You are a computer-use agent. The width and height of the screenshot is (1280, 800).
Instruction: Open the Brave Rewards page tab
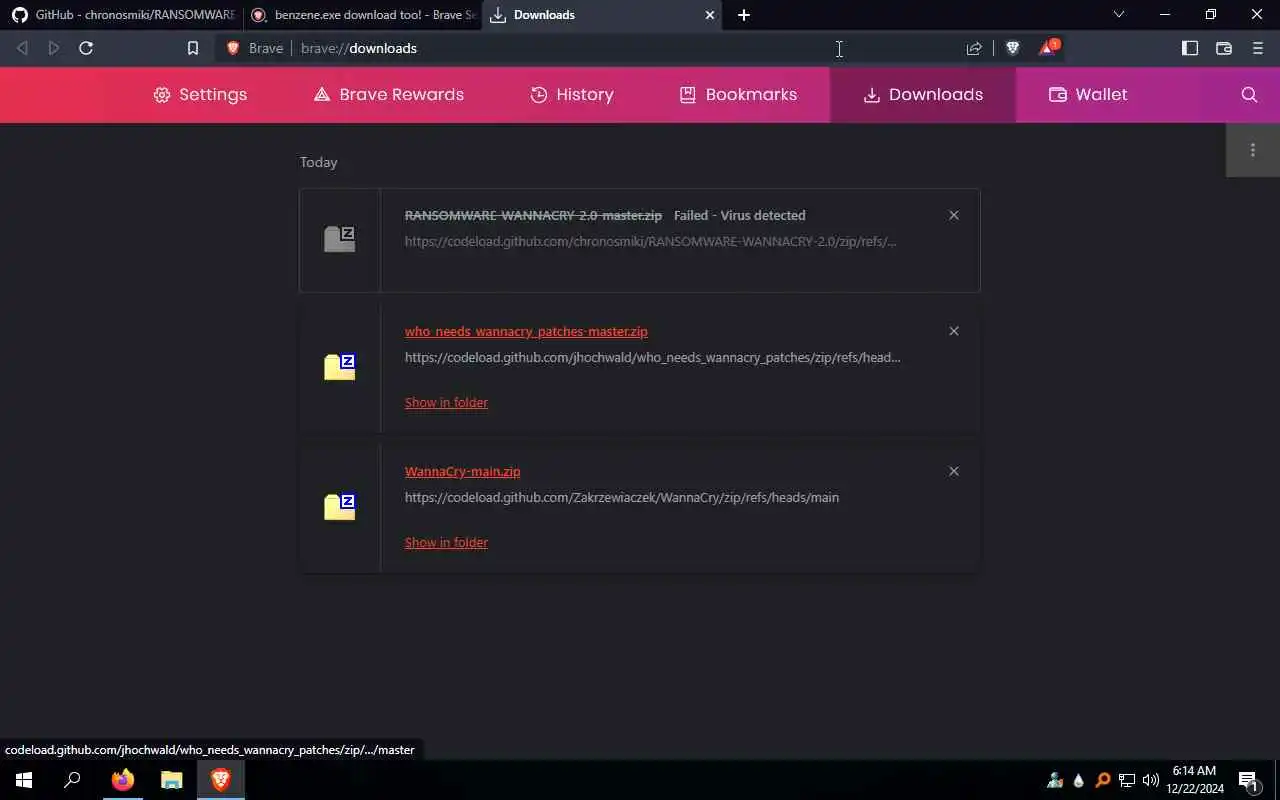coord(389,94)
